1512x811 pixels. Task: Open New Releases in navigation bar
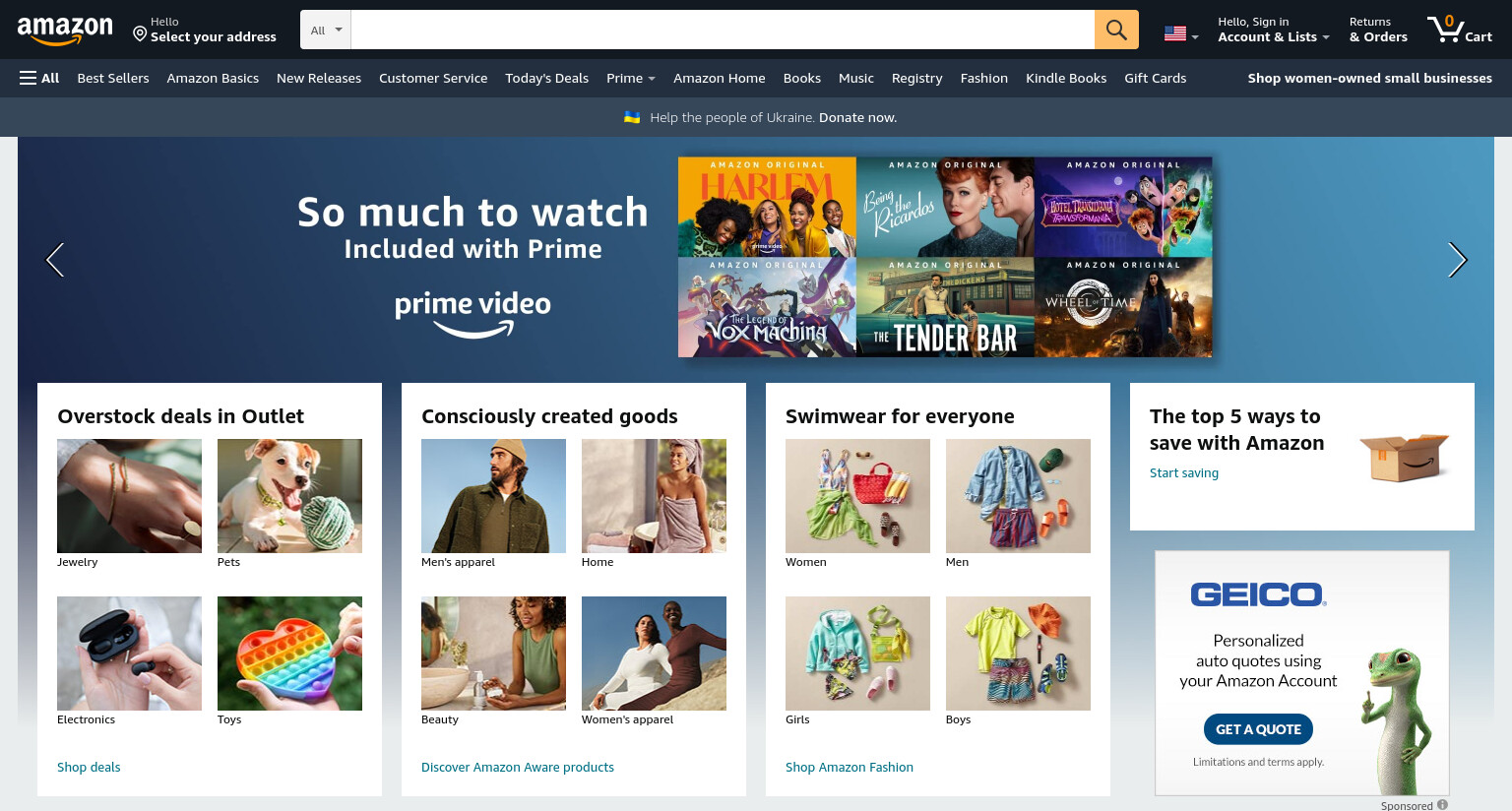pyautogui.click(x=319, y=78)
